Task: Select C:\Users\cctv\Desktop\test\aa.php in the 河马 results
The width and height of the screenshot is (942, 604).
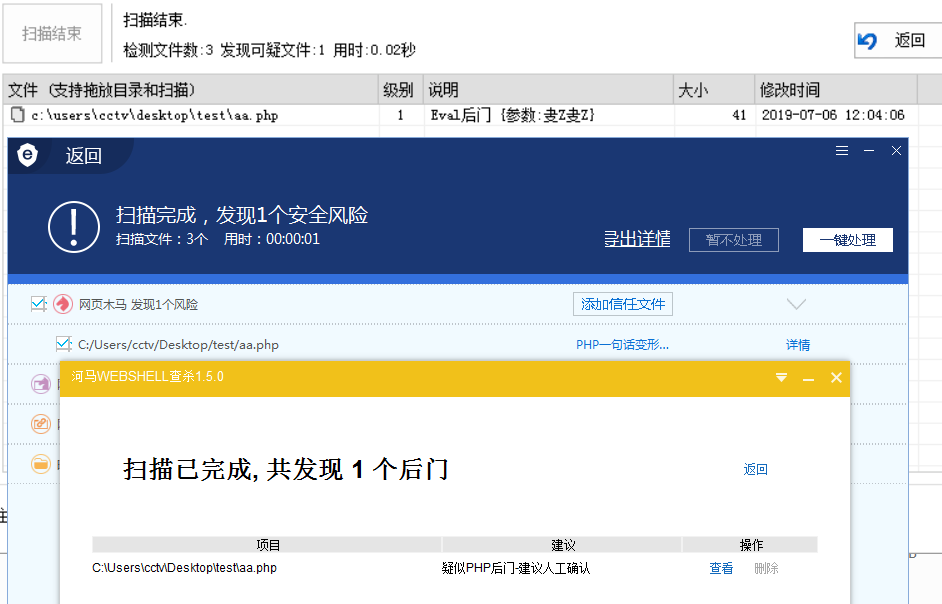Action: coord(184,568)
